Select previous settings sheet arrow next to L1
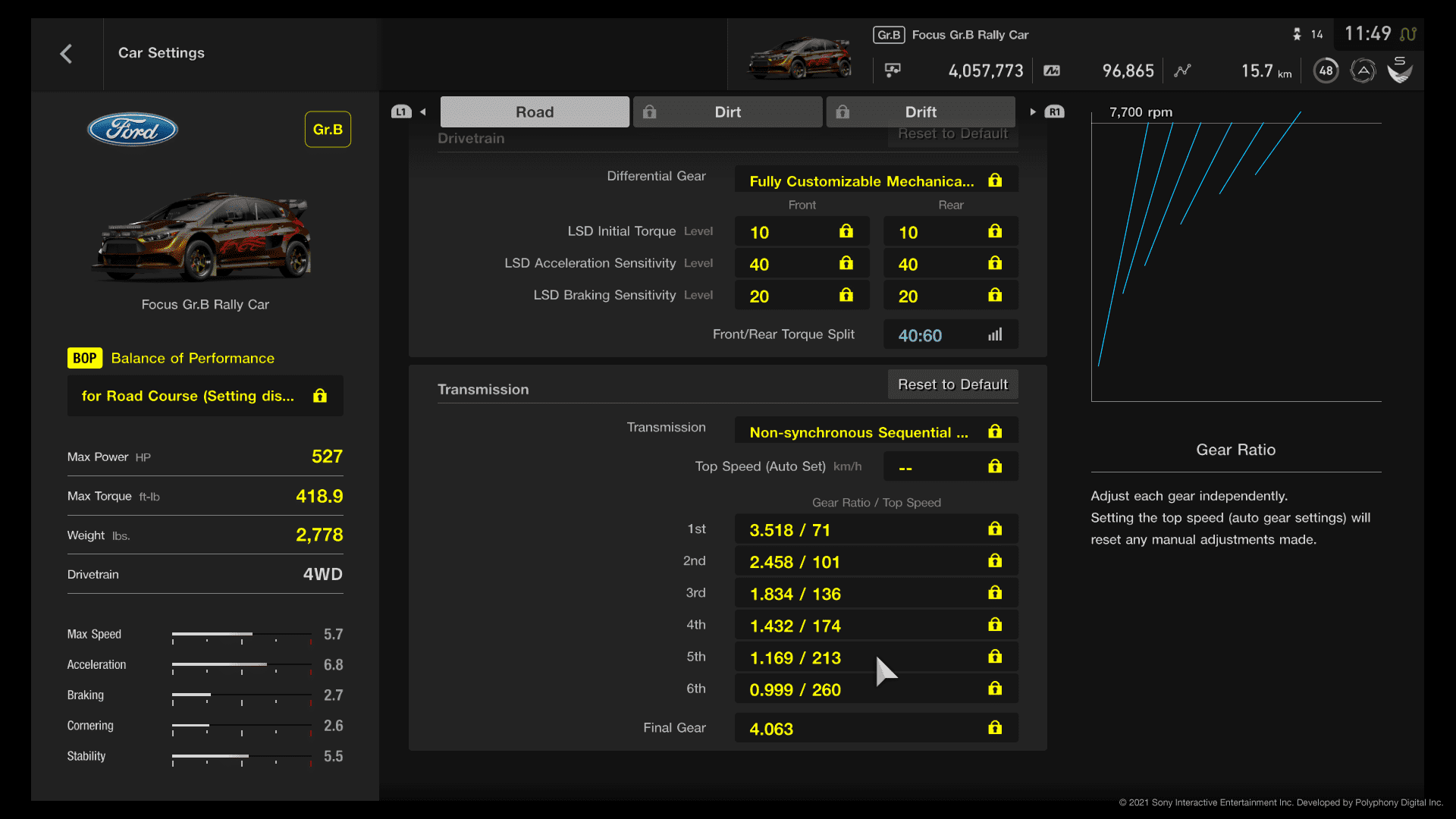The width and height of the screenshot is (1456, 819). pos(423,112)
